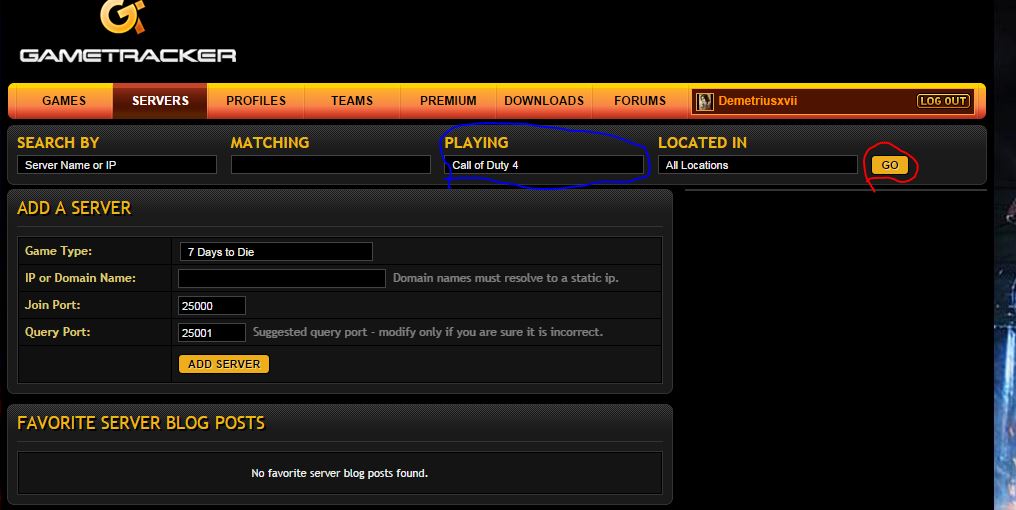
Task: Open the Demetriusxvii profile link
Action: pos(757,101)
